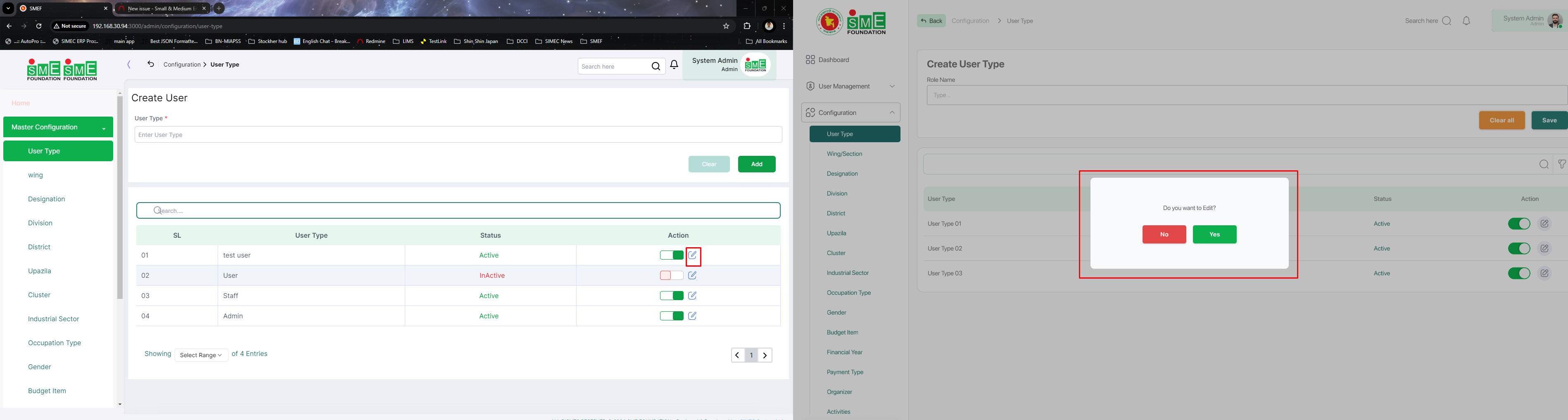Go to previous page in pagination

point(738,356)
